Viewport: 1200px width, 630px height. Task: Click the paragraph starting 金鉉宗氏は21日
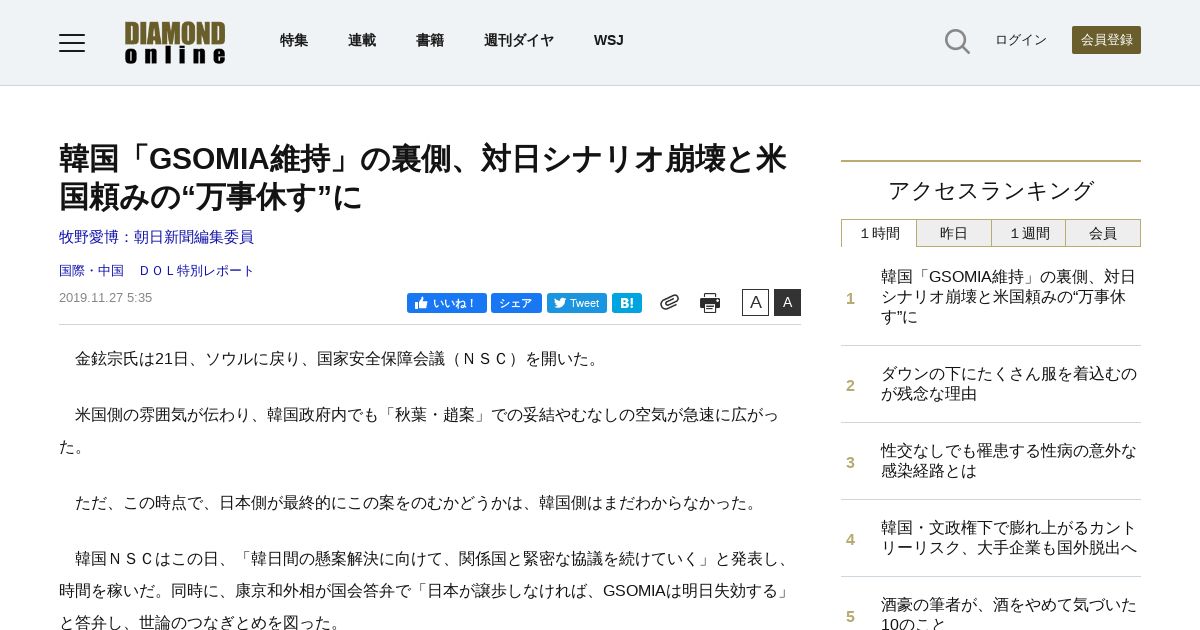(x=339, y=359)
